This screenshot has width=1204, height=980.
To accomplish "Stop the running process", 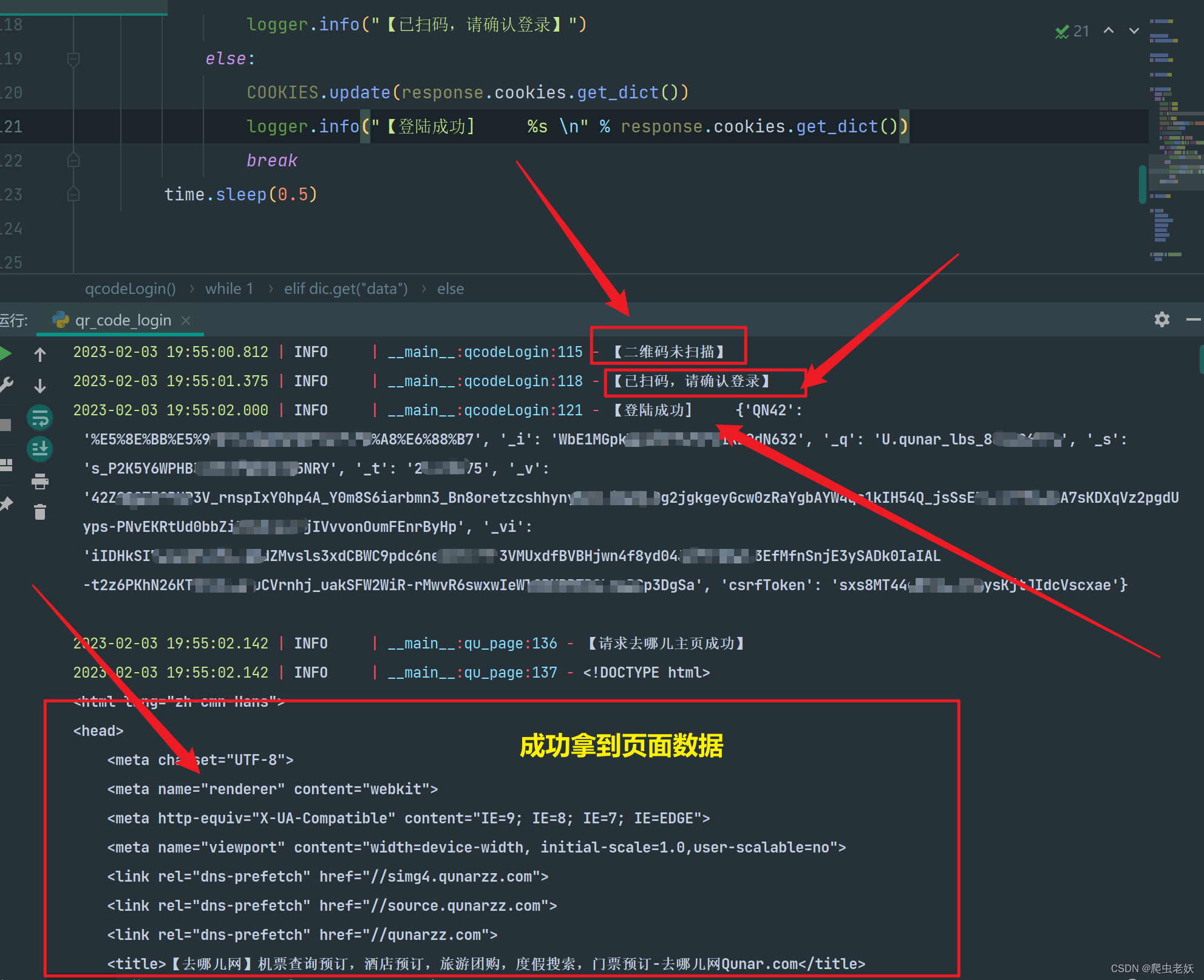I will pyautogui.click(x=5, y=424).
